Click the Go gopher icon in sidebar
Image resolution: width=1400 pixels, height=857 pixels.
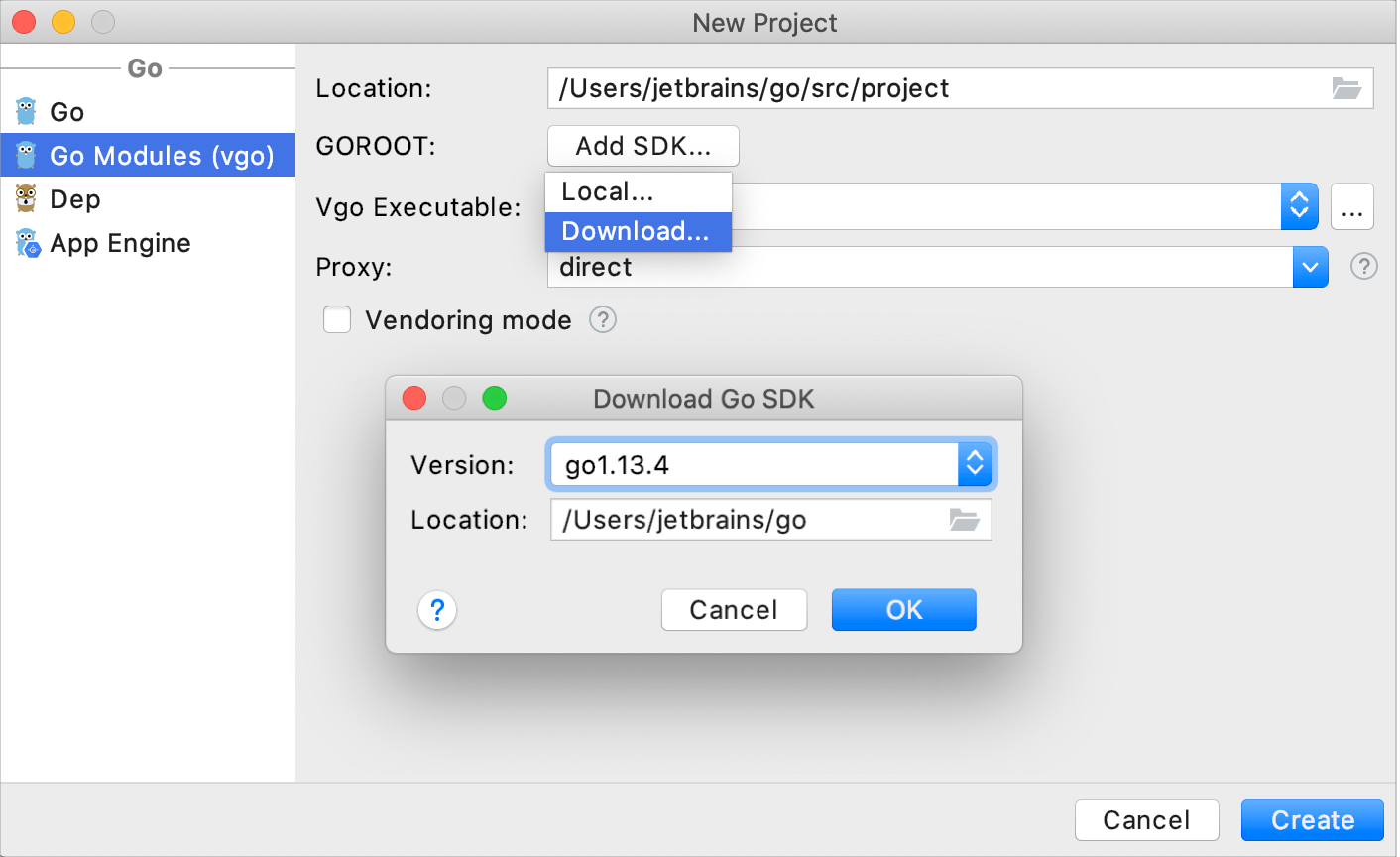coord(27,111)
